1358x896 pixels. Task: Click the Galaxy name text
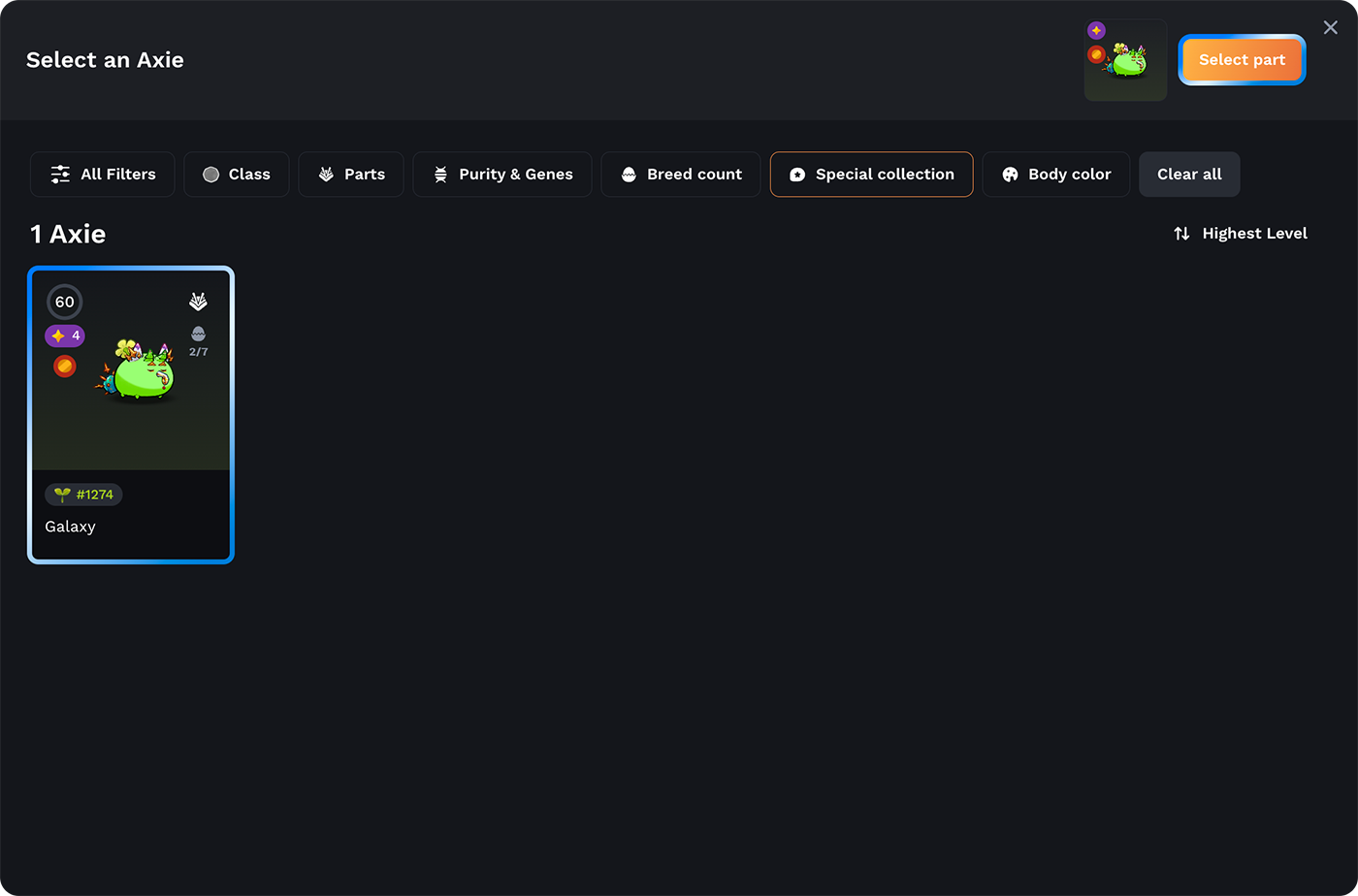(70, 527)
